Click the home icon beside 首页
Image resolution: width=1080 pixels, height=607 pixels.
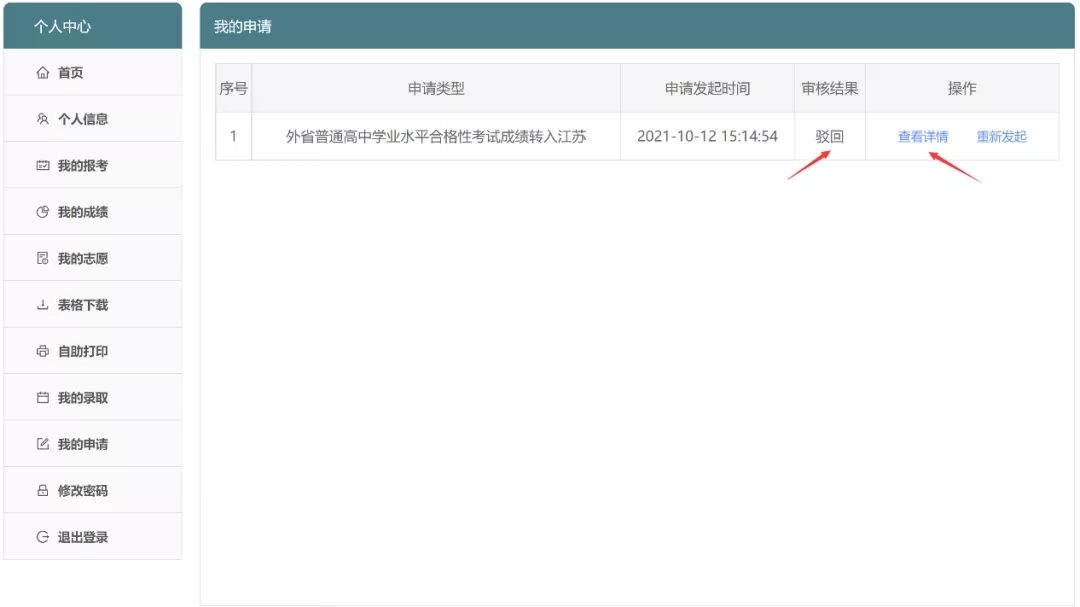pos(42,73)
